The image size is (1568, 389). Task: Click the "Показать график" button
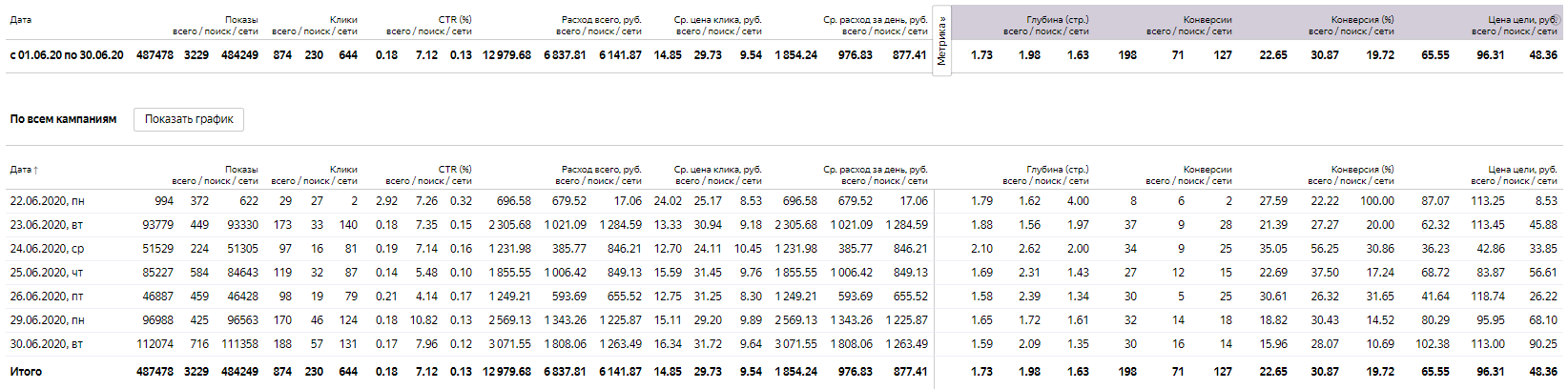tap(189, 119)
